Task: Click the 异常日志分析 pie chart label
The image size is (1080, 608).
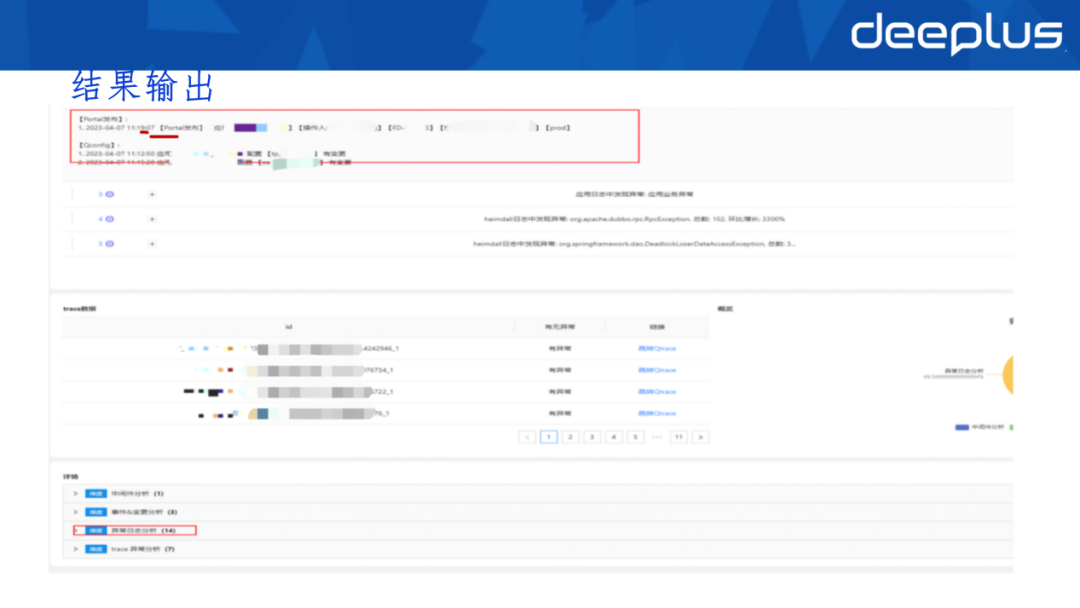Action: 964,370
